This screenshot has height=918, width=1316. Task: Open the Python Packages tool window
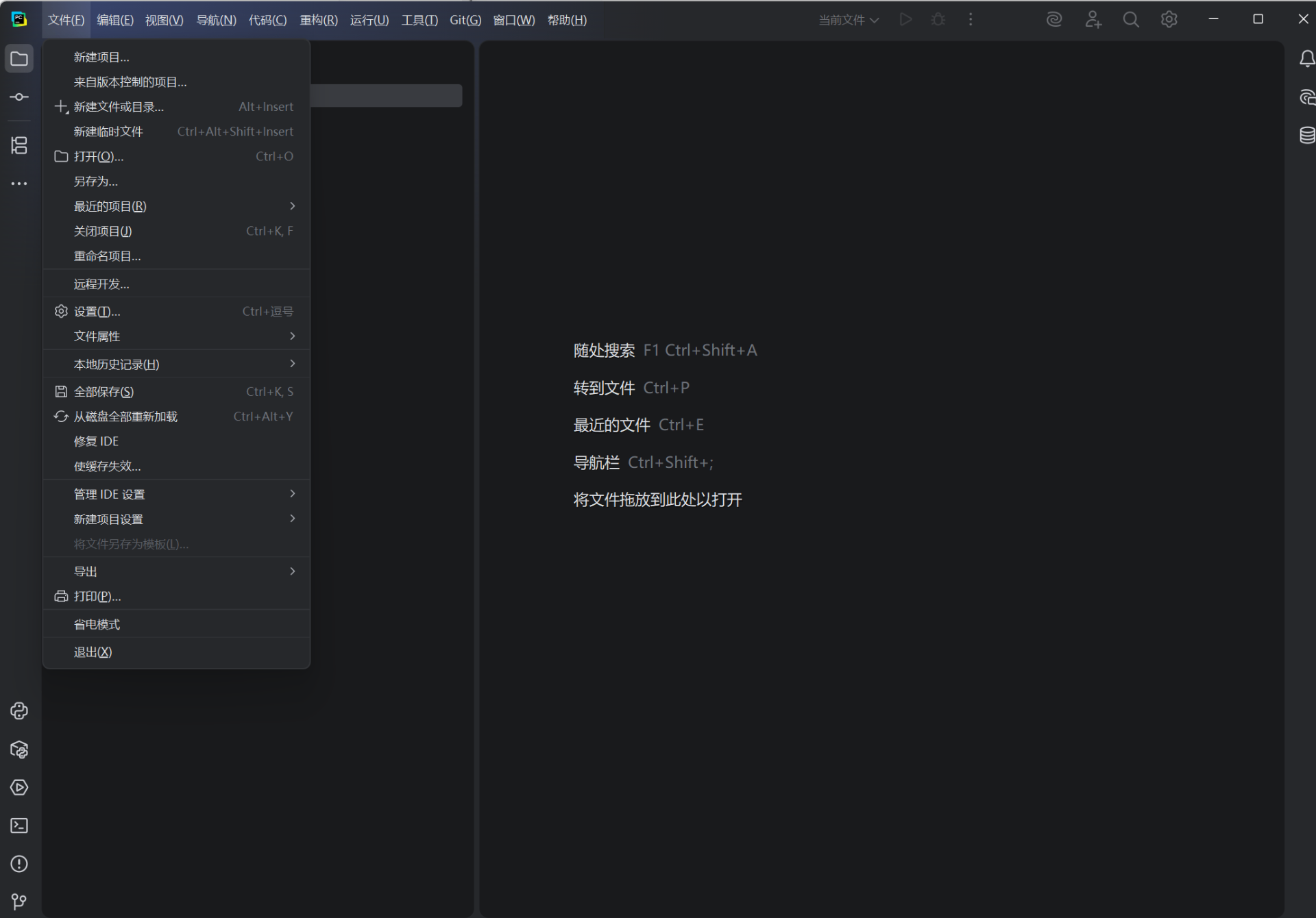click(x=19, y=749)
